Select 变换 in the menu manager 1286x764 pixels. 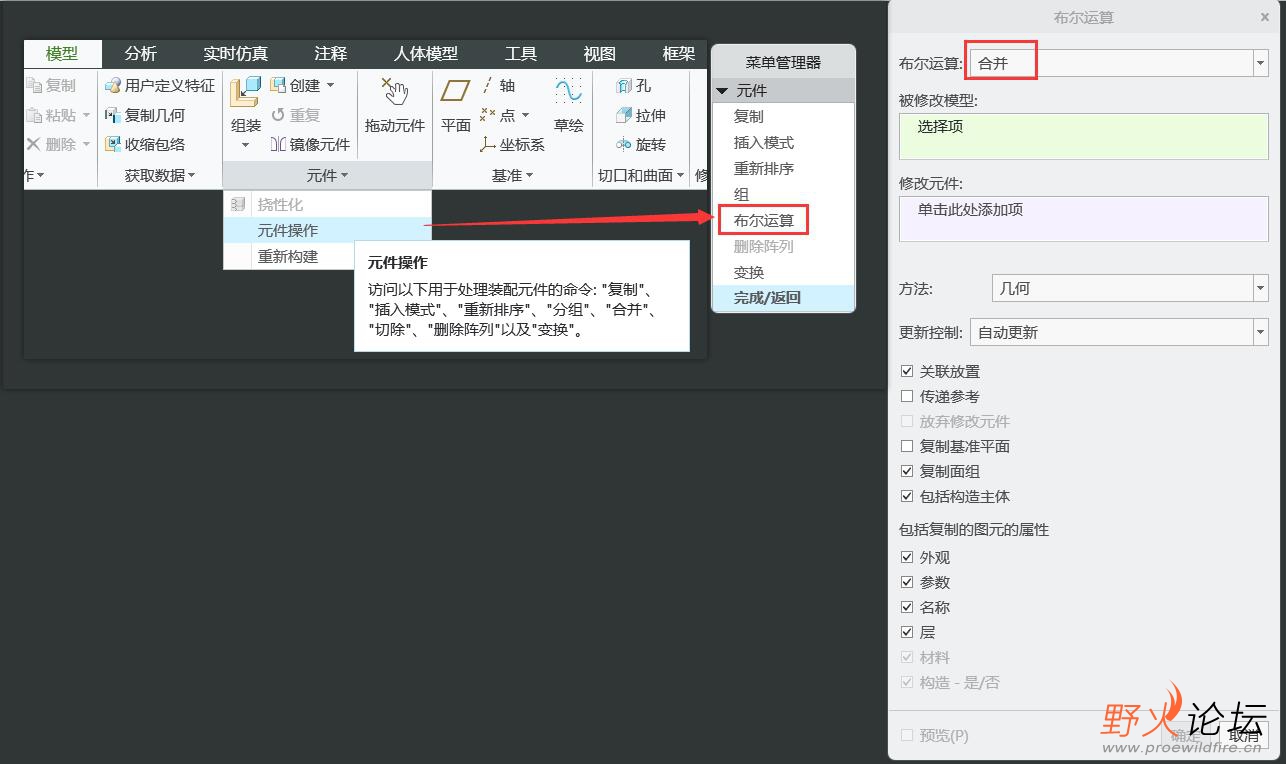coord(784,272)
